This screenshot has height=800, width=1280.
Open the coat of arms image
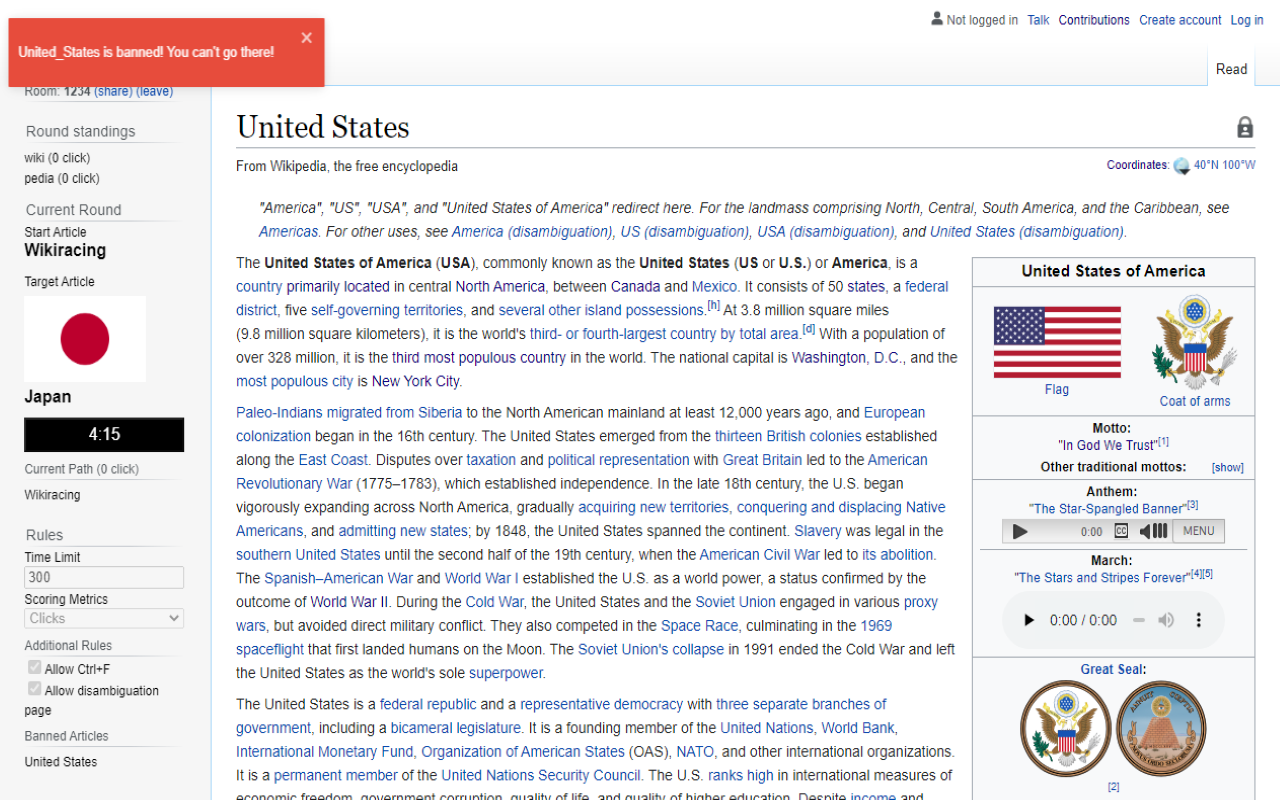coord(1195,342)
